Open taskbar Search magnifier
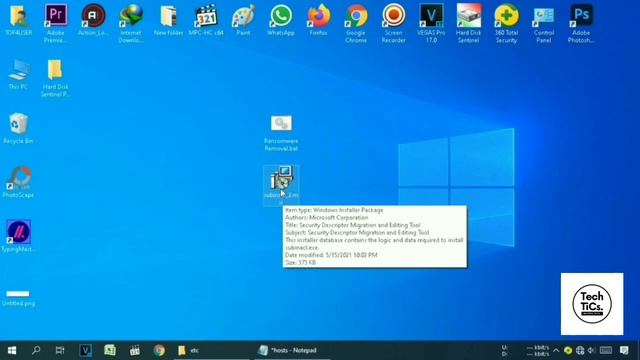This screenshot has height=360, width=640. pyautogui.click(x=36, y=350)
